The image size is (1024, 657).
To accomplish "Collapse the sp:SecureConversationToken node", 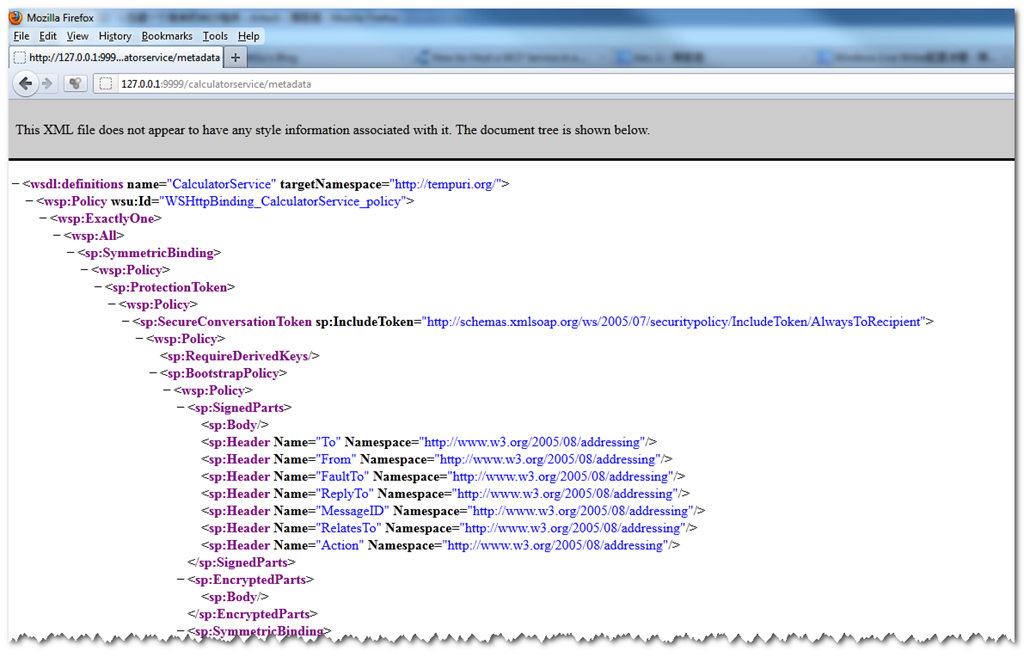I will pos(126,322).
